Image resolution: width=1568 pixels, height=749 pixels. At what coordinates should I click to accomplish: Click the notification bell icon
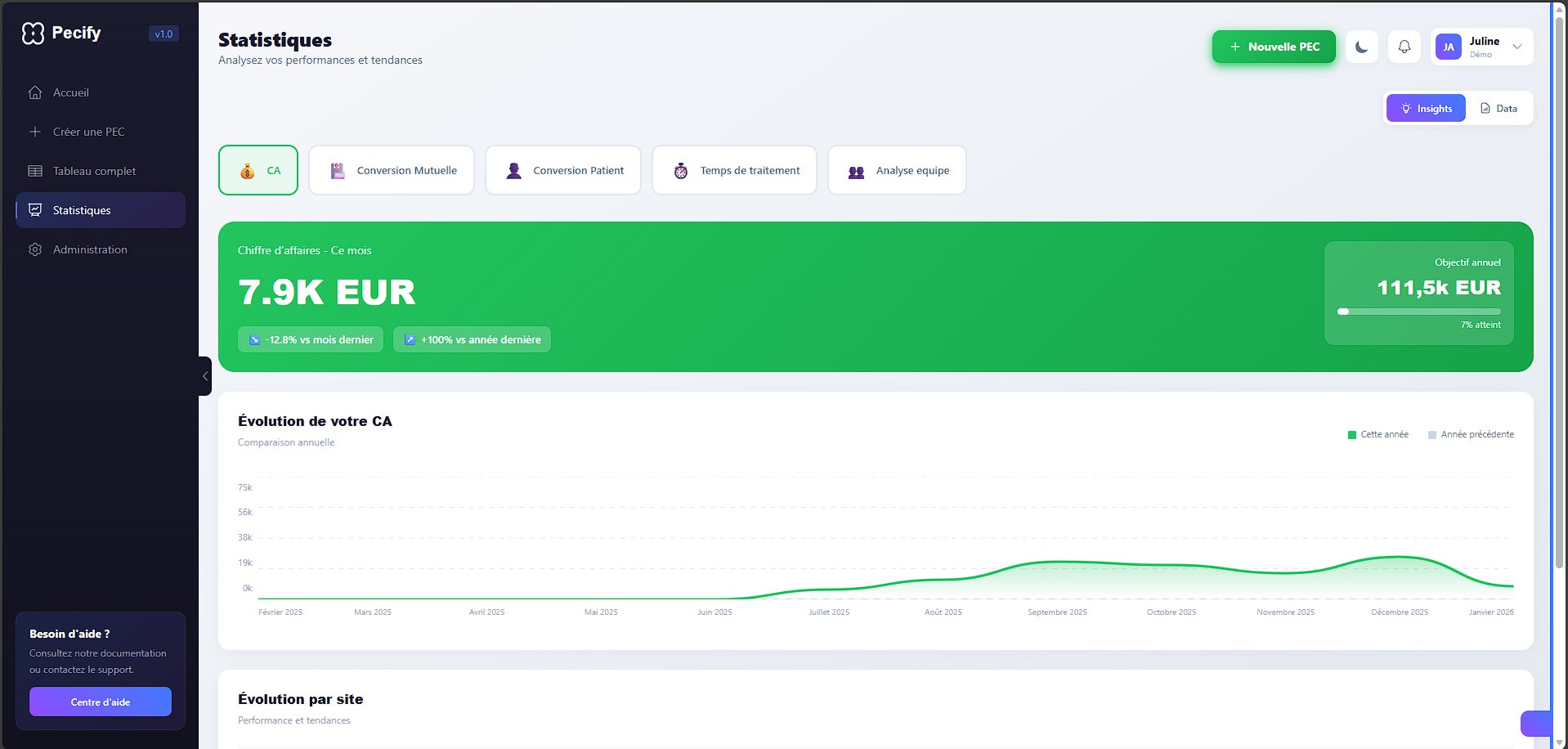pos(1404,47)
